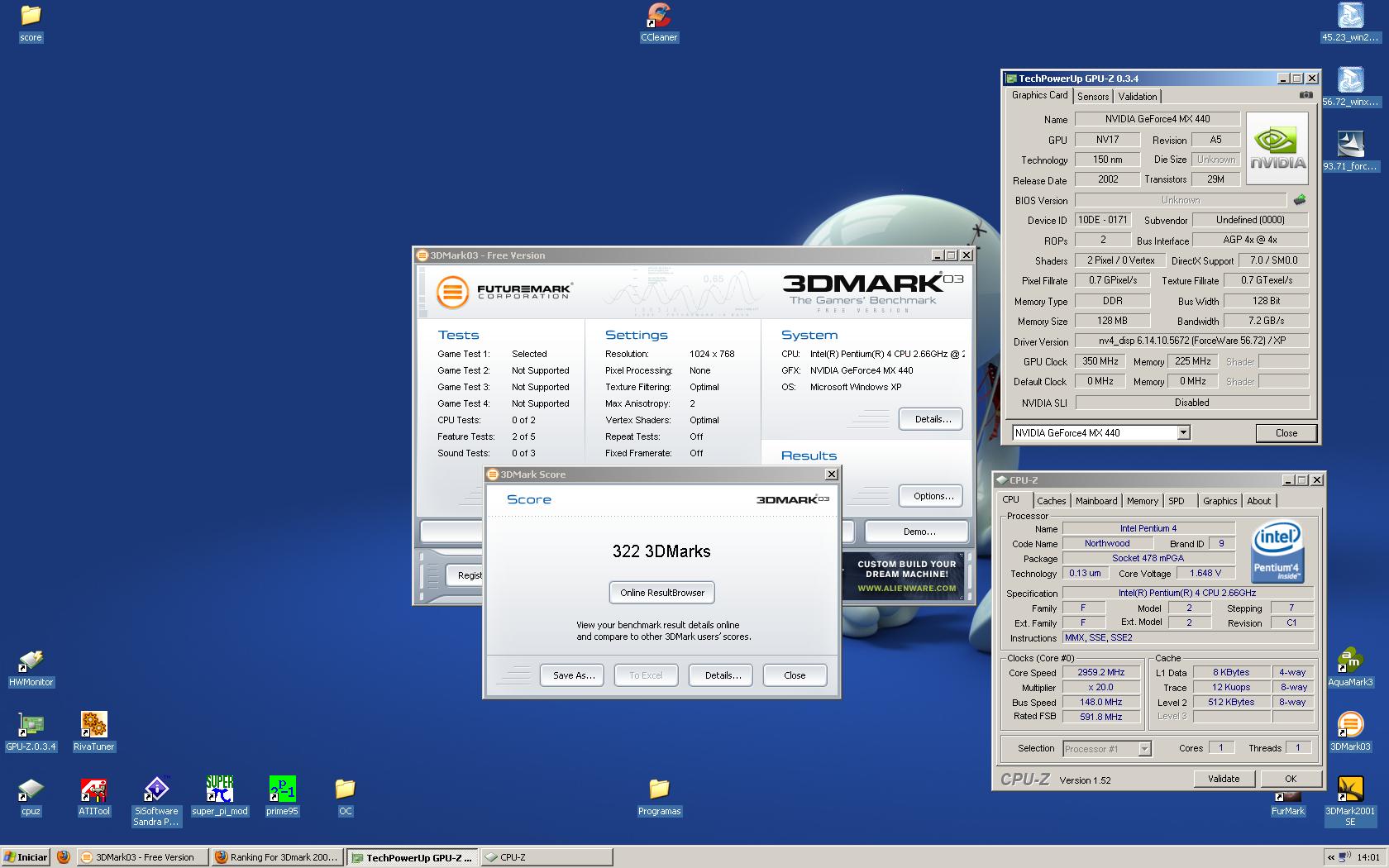Viewport: 1389px width, 868px height.
Task: Select Graphics Card tab in GPU-Z
Action: [1039, 95]
